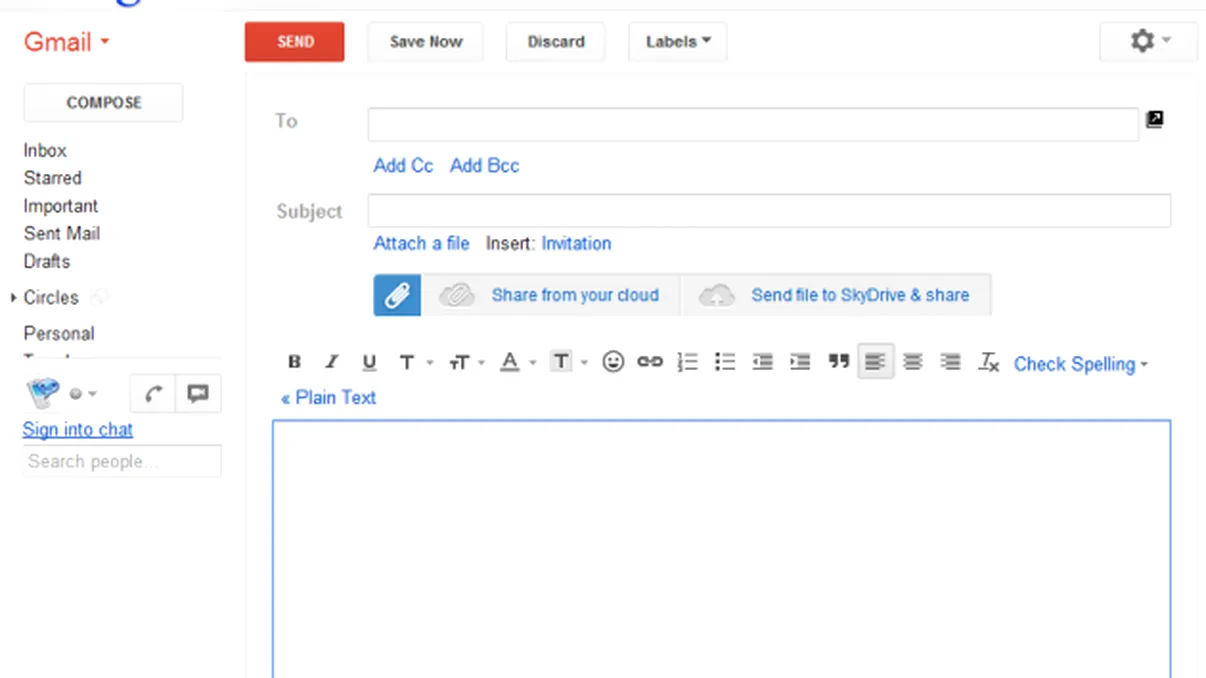Screen dimensions: 1206x678
Task: Toggle underline formatting
Action: (369, 362)
